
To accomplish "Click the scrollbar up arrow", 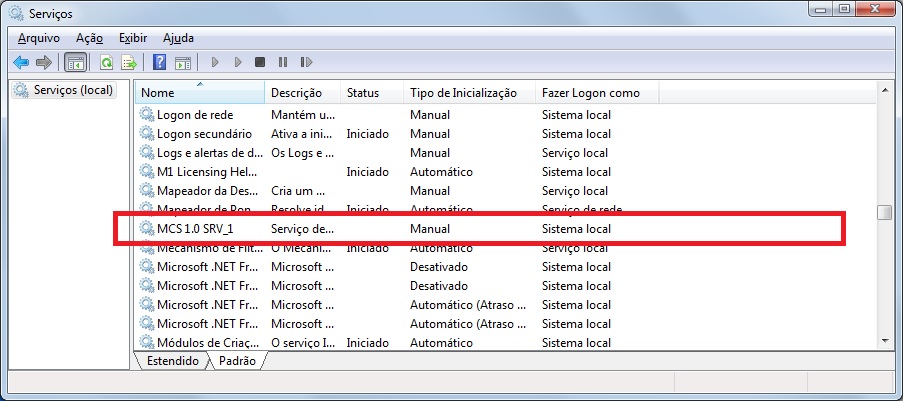I will coord(885,89).
